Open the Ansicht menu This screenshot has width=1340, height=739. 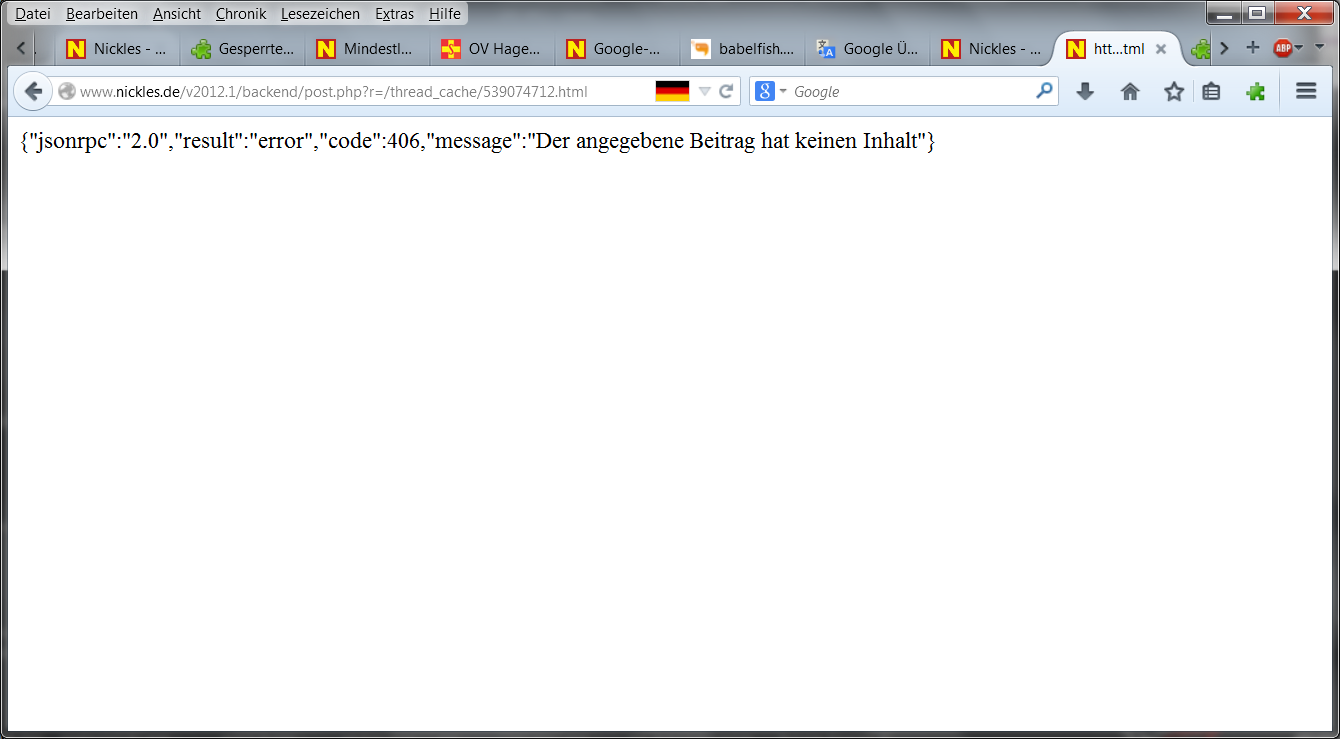(177, 14)
